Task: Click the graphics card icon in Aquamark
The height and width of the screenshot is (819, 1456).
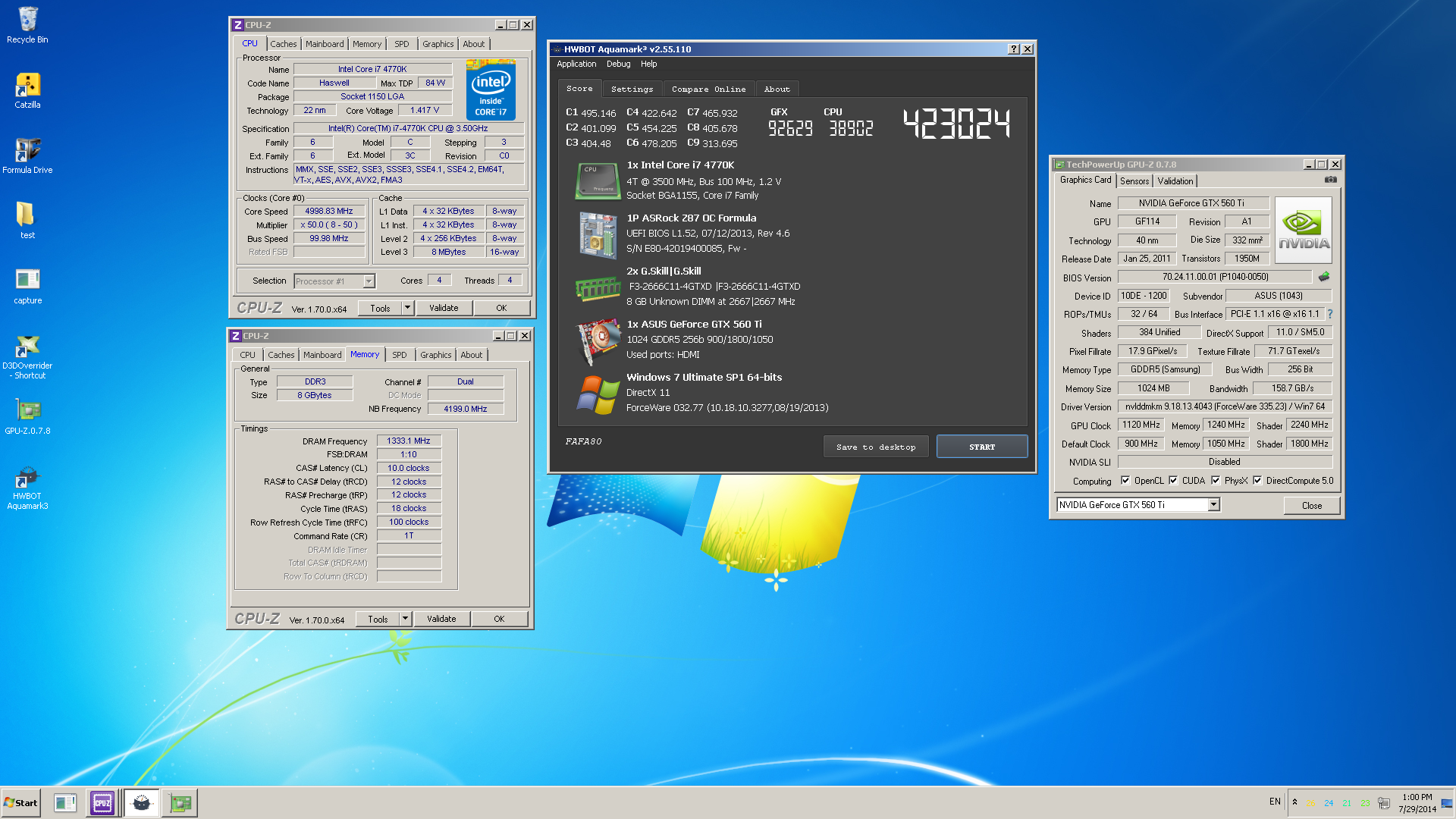Action: (x=598, y=341)
